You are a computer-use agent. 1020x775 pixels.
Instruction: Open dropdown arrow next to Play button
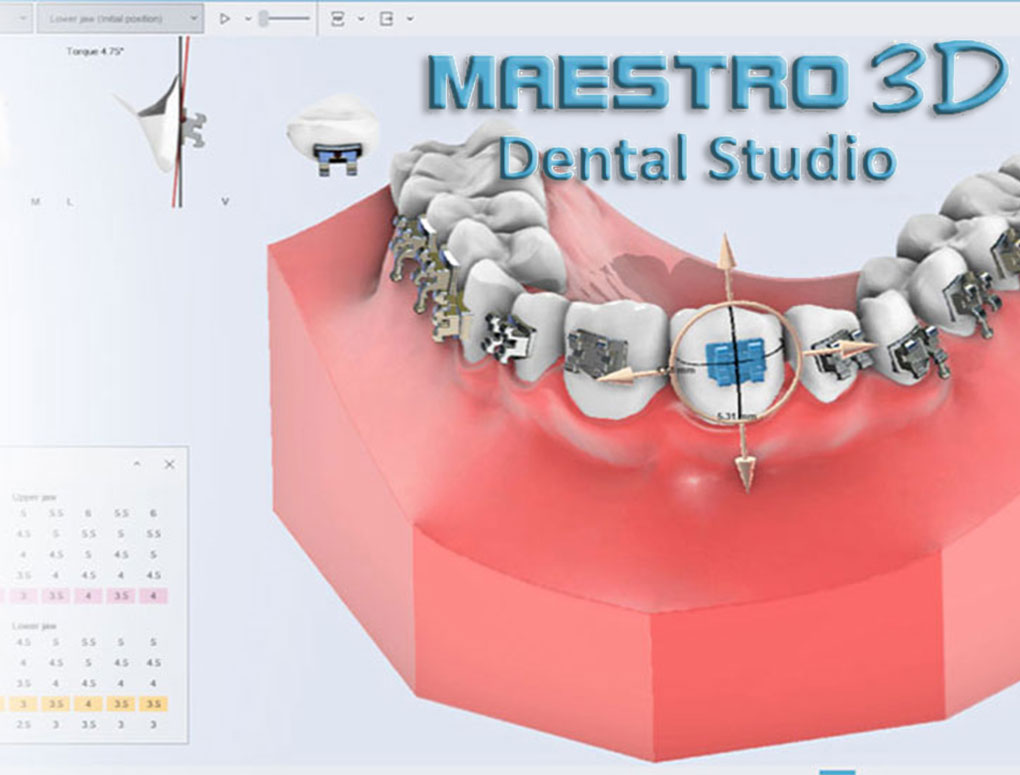248,19
